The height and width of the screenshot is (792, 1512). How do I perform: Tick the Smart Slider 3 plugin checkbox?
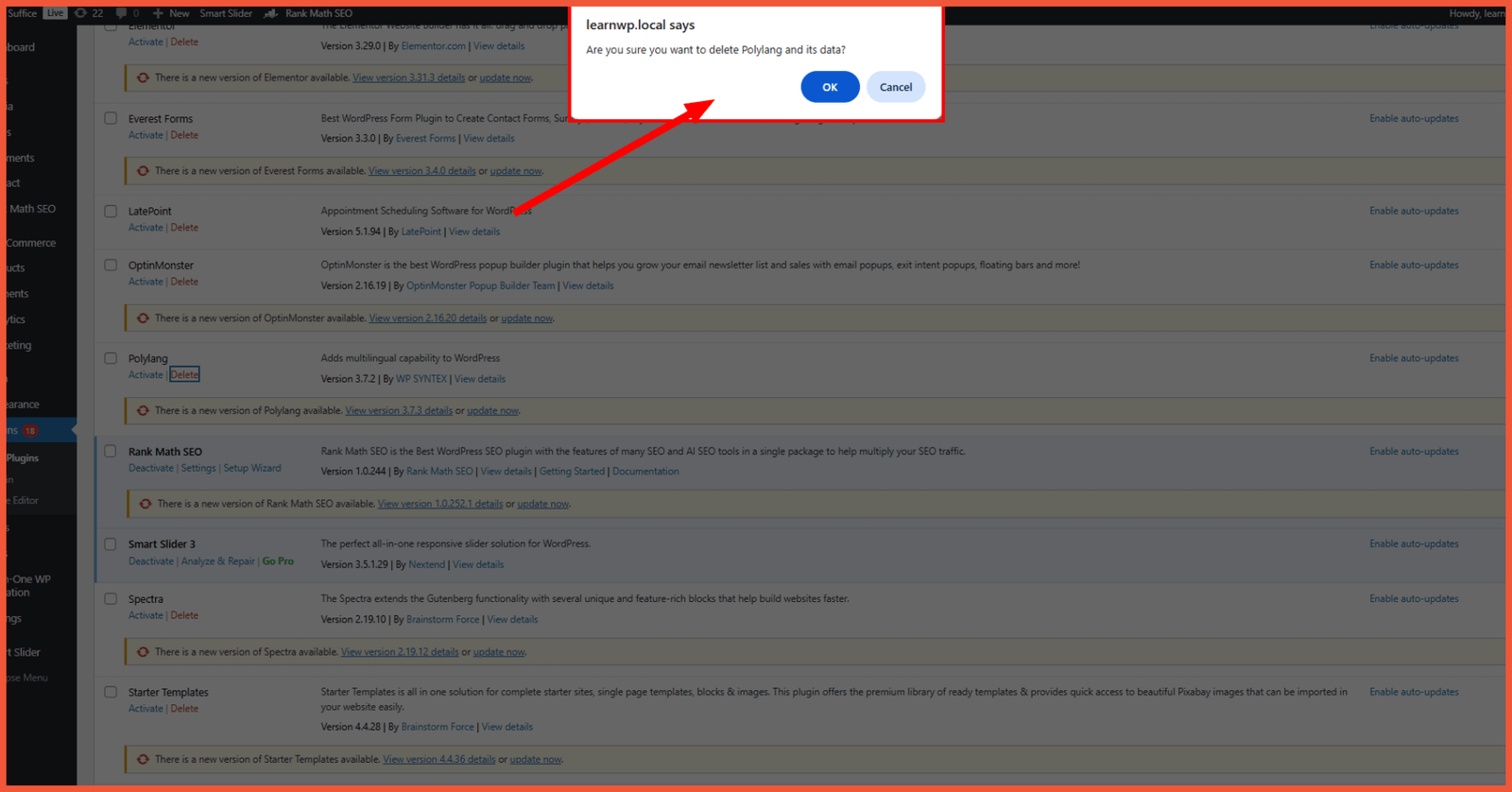point(111,543)
